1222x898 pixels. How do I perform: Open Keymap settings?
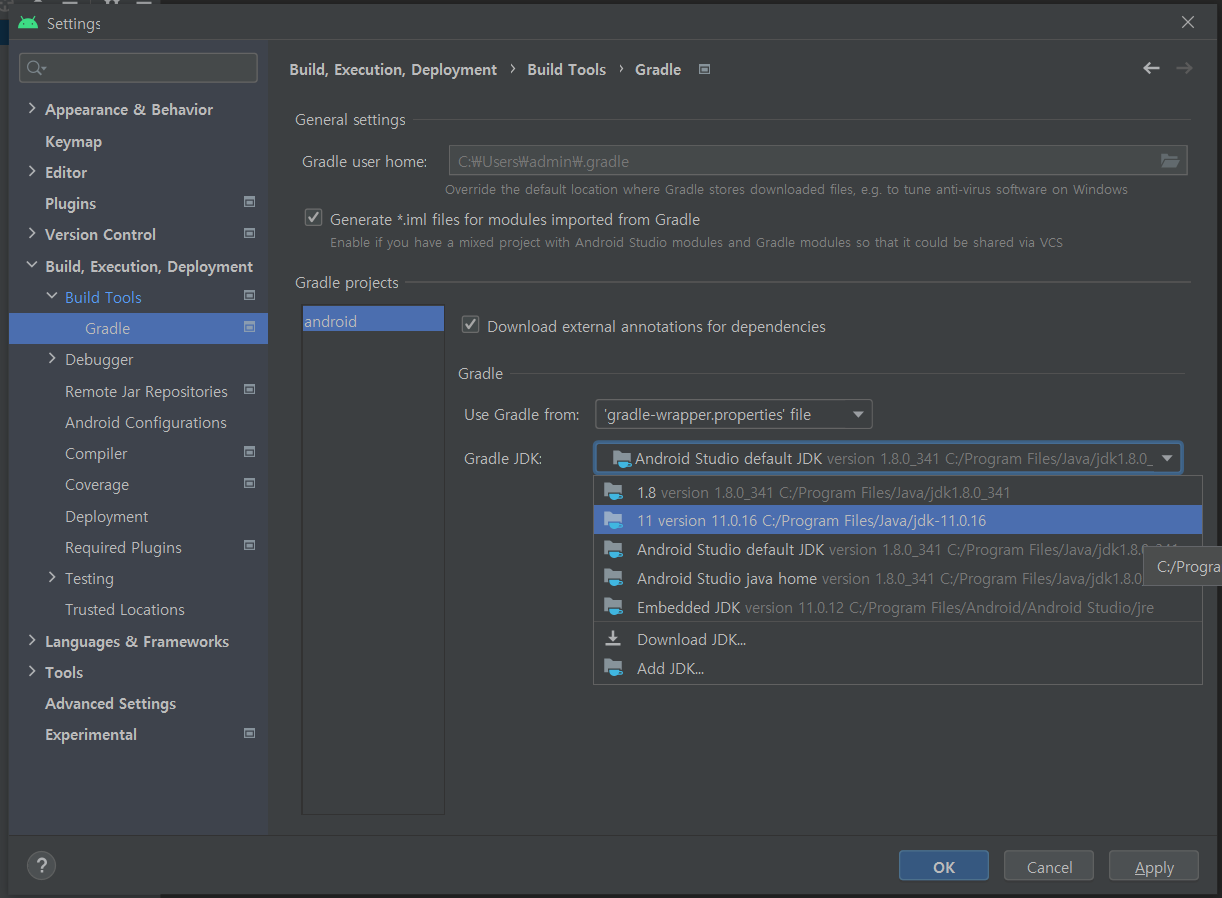coord(73,141)
